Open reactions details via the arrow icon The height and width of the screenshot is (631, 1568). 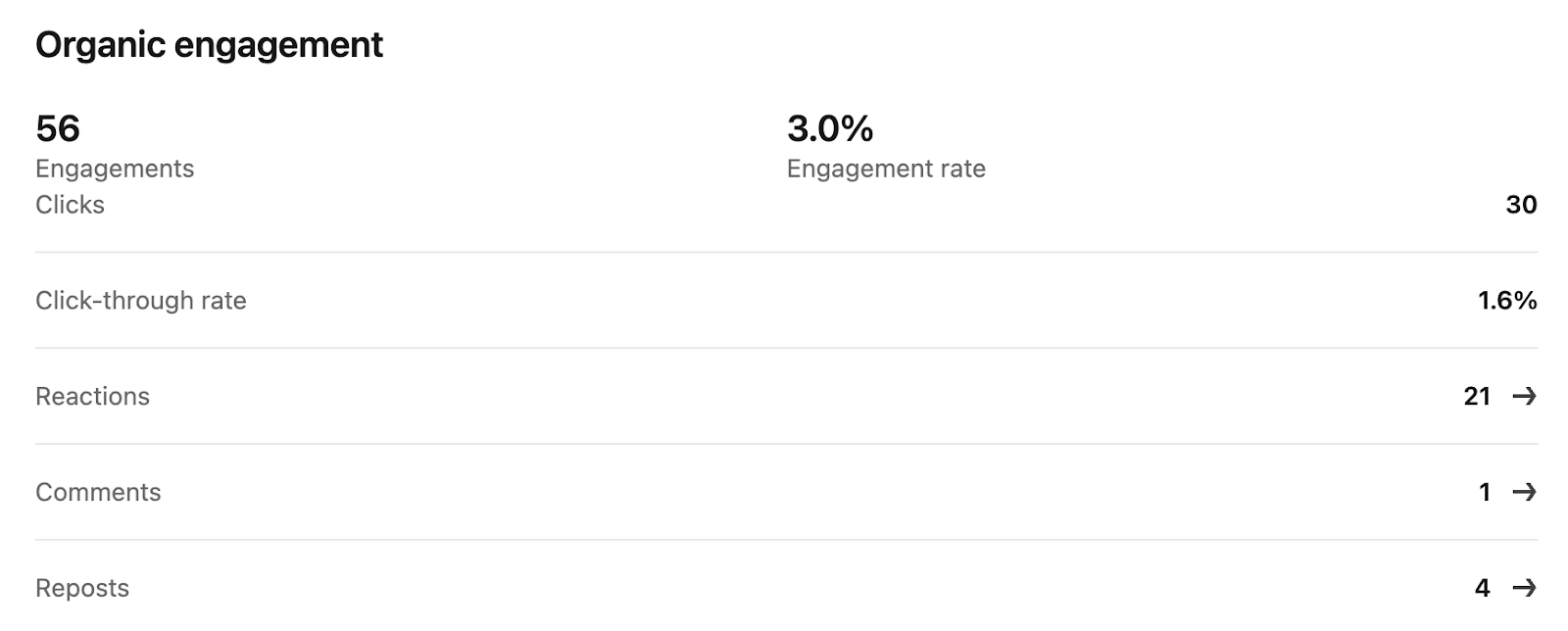(1524, 396)
